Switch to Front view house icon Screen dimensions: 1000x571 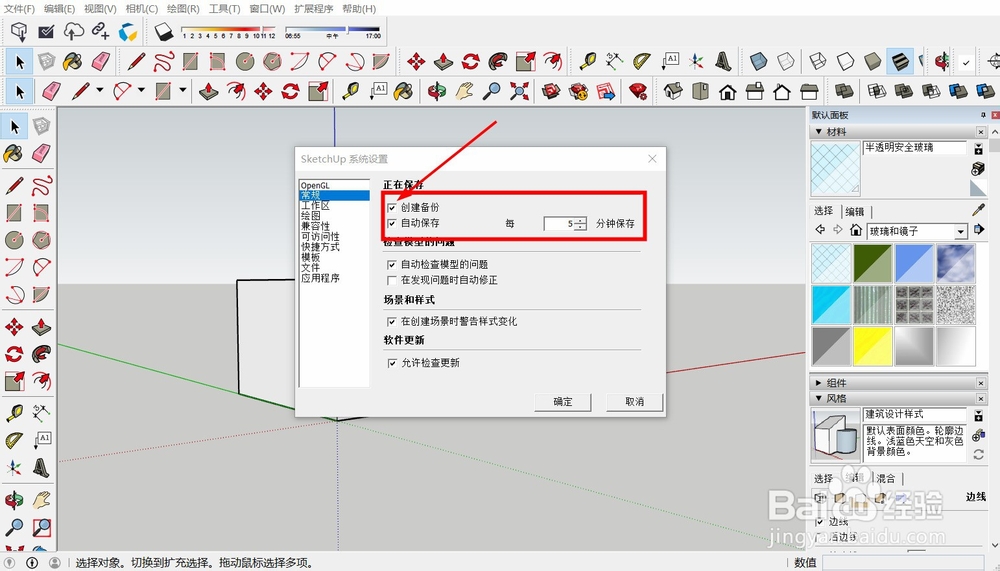(728, 91)
